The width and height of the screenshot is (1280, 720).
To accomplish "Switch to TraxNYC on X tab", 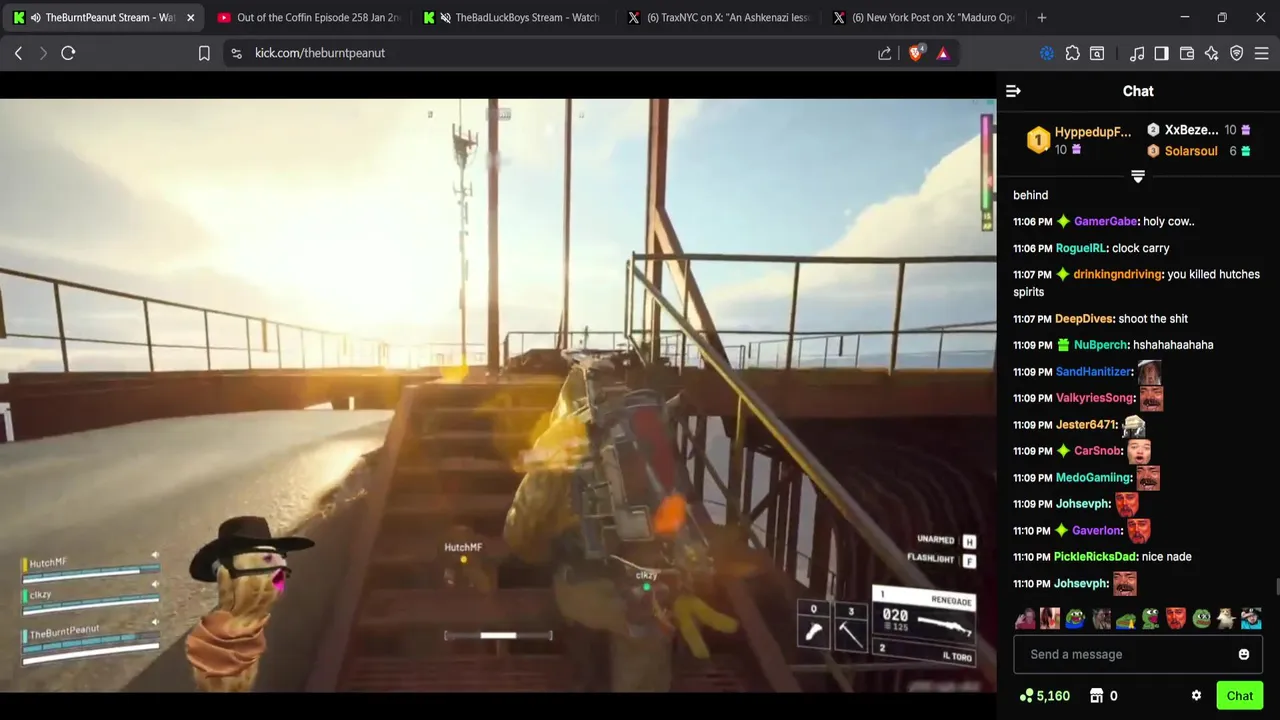I will tap(718, 17).
